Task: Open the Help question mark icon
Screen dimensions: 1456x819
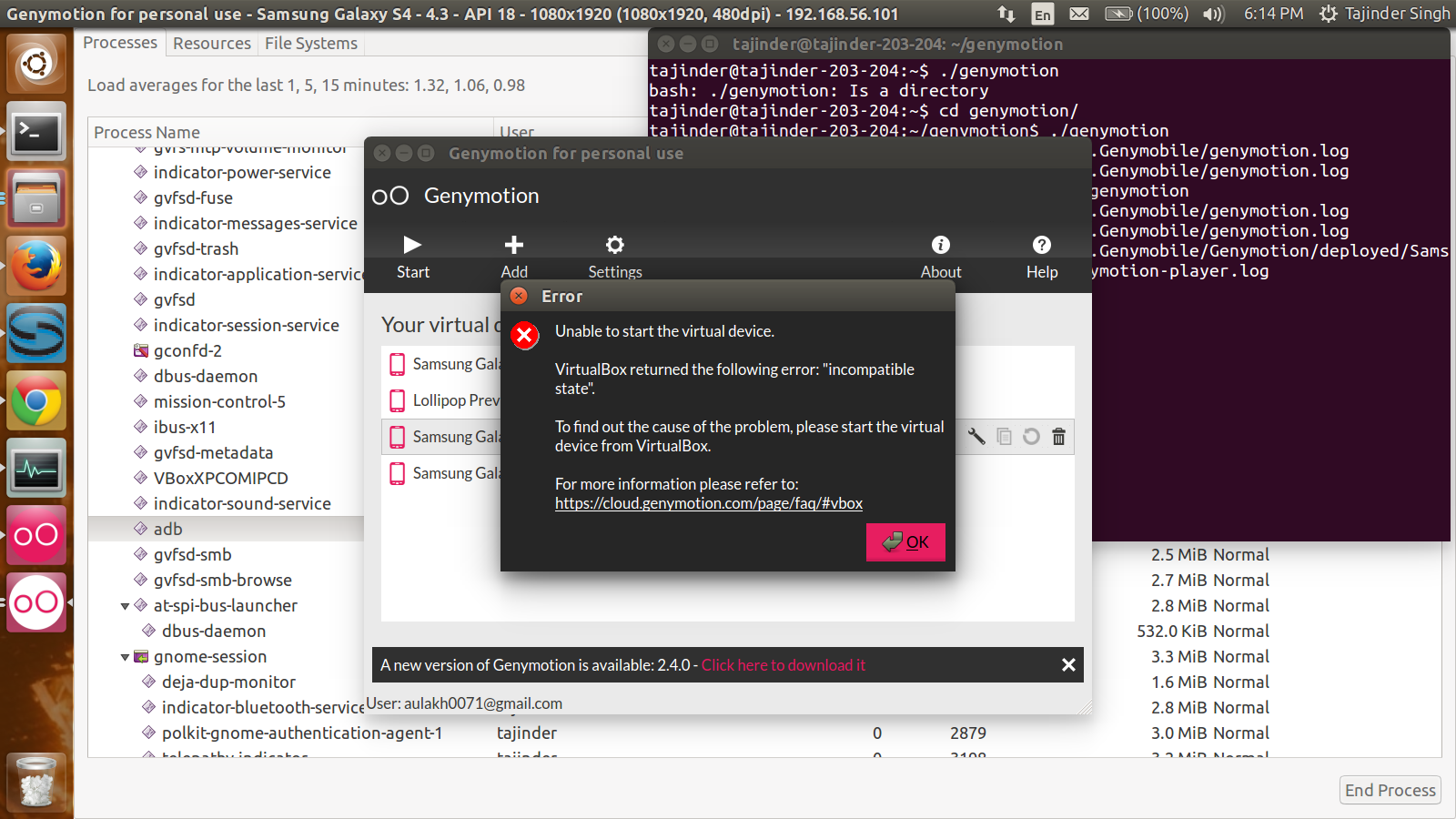Action: click(1042, 245)
